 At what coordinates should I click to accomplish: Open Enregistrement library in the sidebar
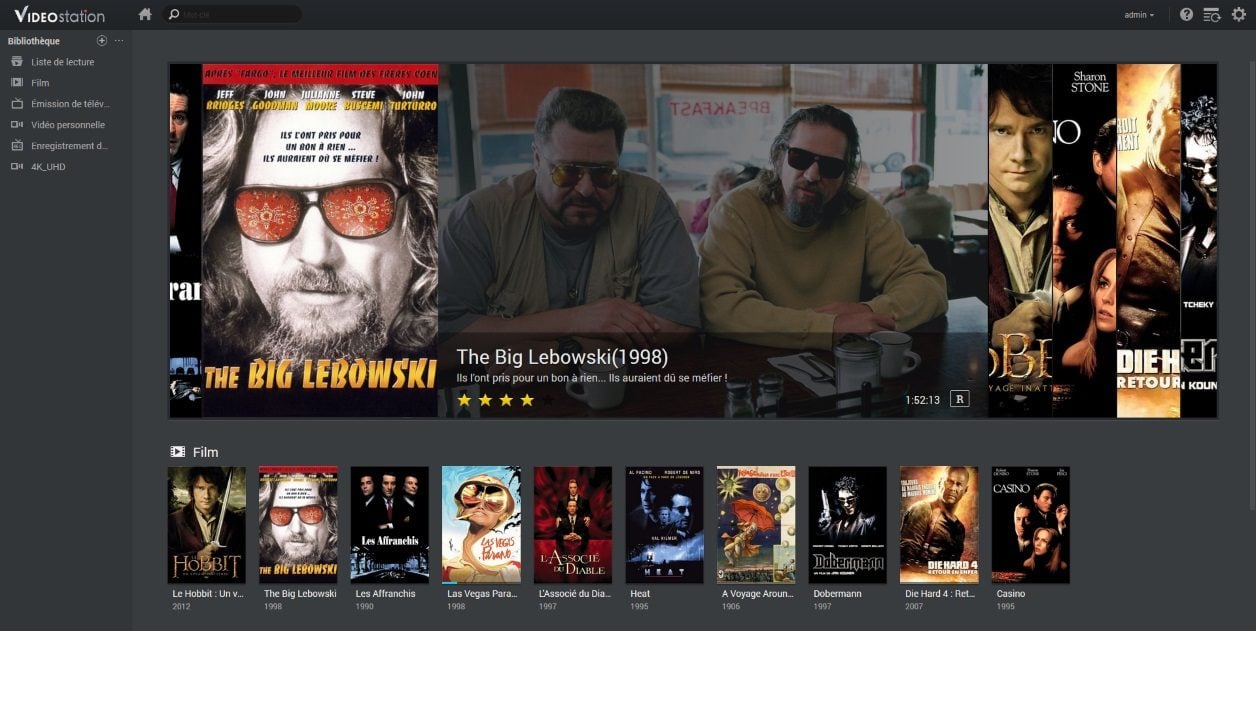coord(69,146)
